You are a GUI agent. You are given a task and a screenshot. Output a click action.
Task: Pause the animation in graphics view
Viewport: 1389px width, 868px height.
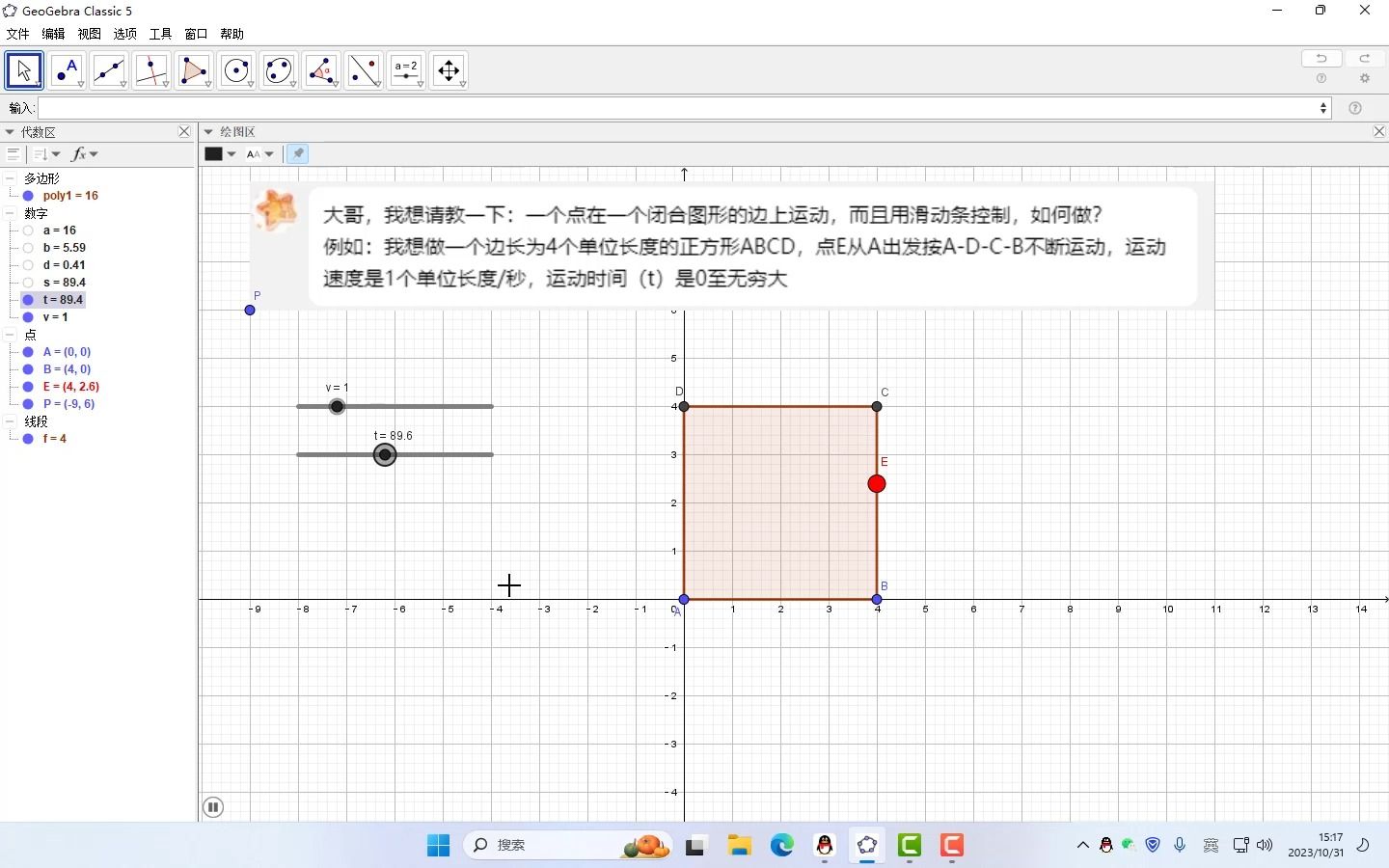point(213,807)
